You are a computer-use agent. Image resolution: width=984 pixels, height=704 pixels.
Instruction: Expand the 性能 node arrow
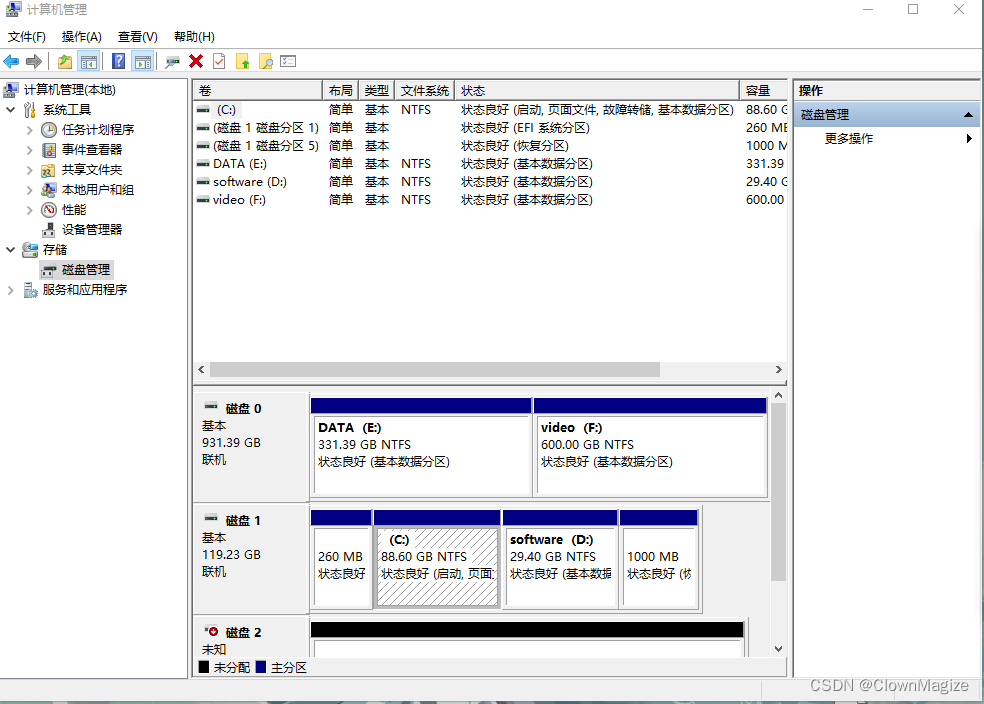[29, 210]
